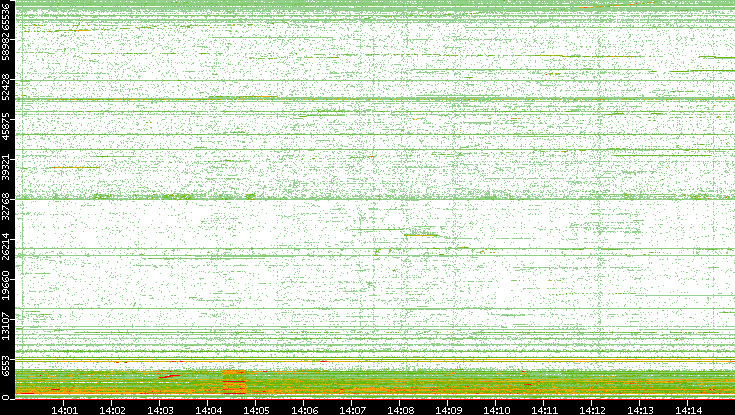735x415 pixels.
Task: Select the 6553 vertical axis label
Action: pos(7,365)
